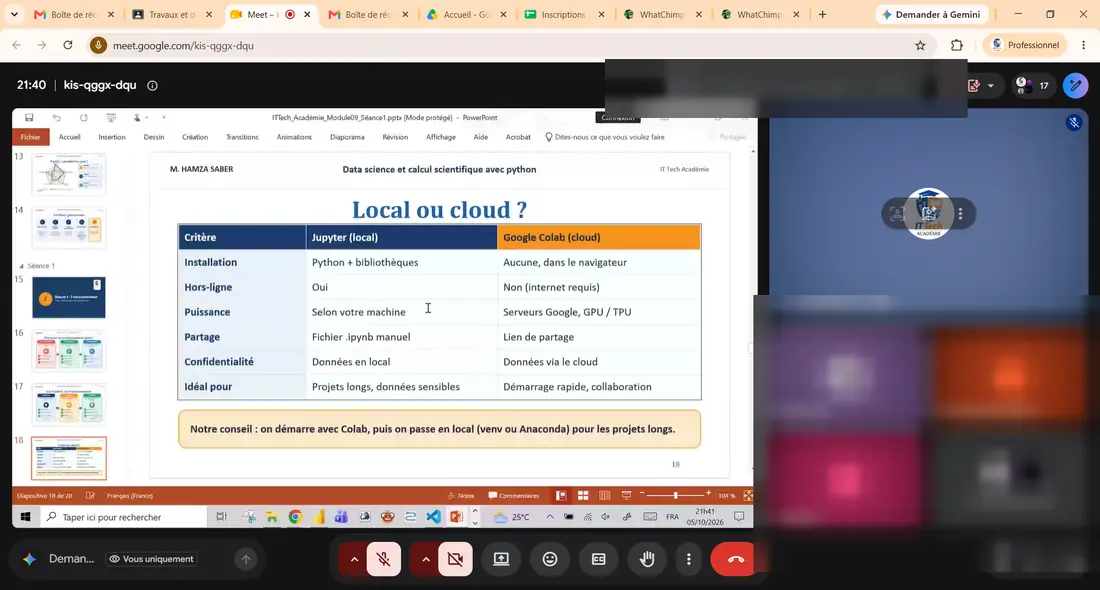Open the Gemini sparkle icon bottom left
Screen dimensions: 1100x590
[x=29, y=559]
